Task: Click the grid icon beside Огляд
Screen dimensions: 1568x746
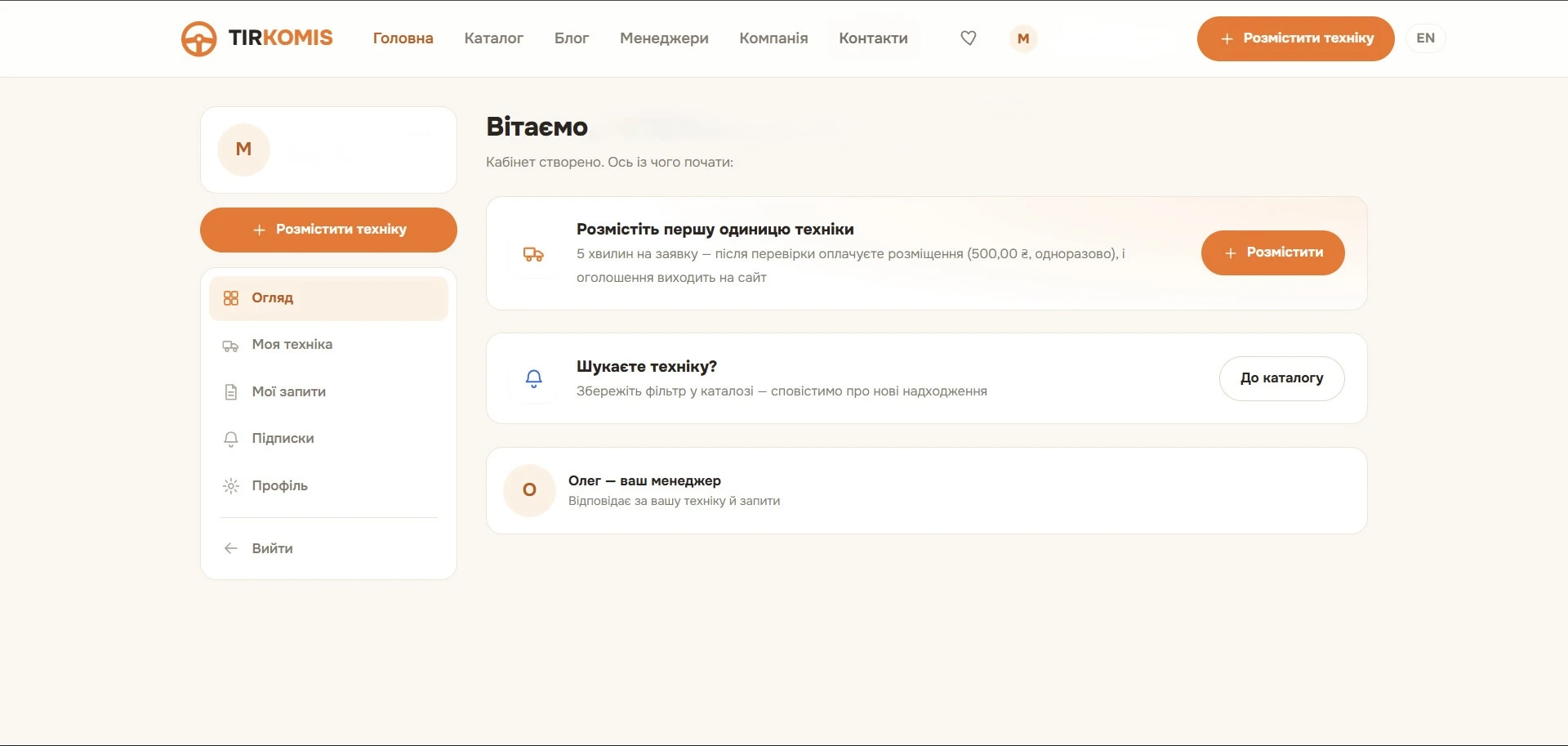Action: pos(231,298)
